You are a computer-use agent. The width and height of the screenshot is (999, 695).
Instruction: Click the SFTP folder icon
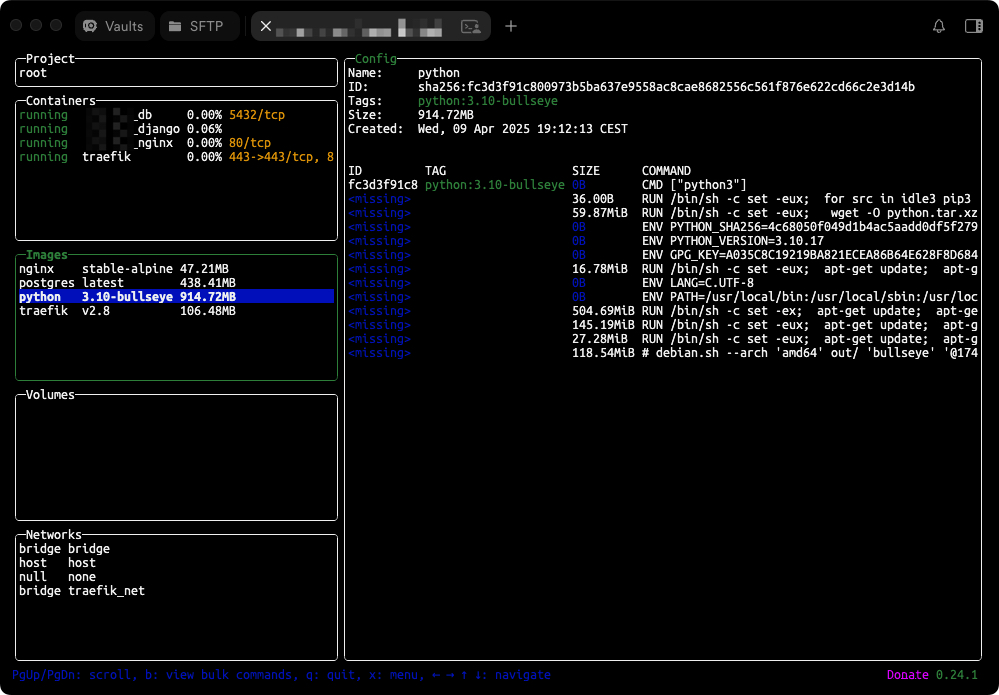point(175,26)
